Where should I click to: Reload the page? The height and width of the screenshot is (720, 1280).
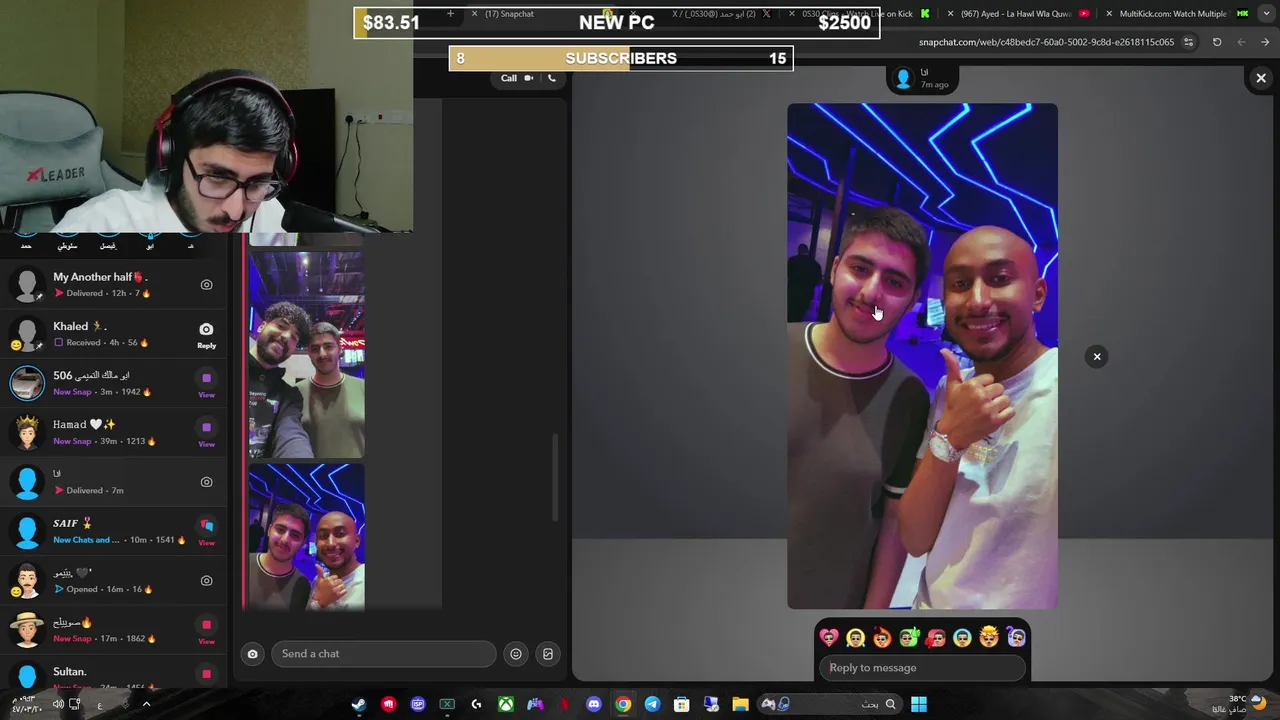click(x=1217, y=42)
